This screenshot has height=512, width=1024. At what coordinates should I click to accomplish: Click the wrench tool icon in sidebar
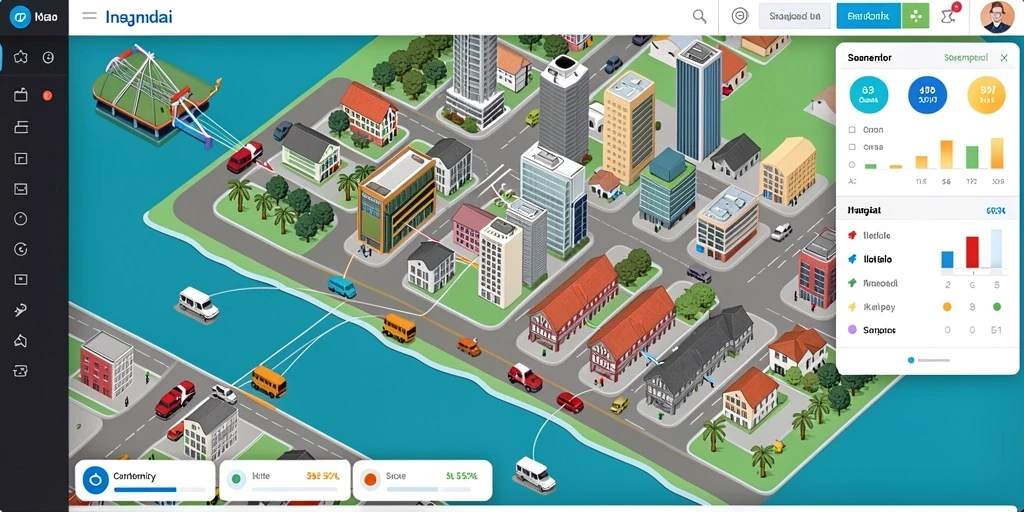click(x=21, y=310)
